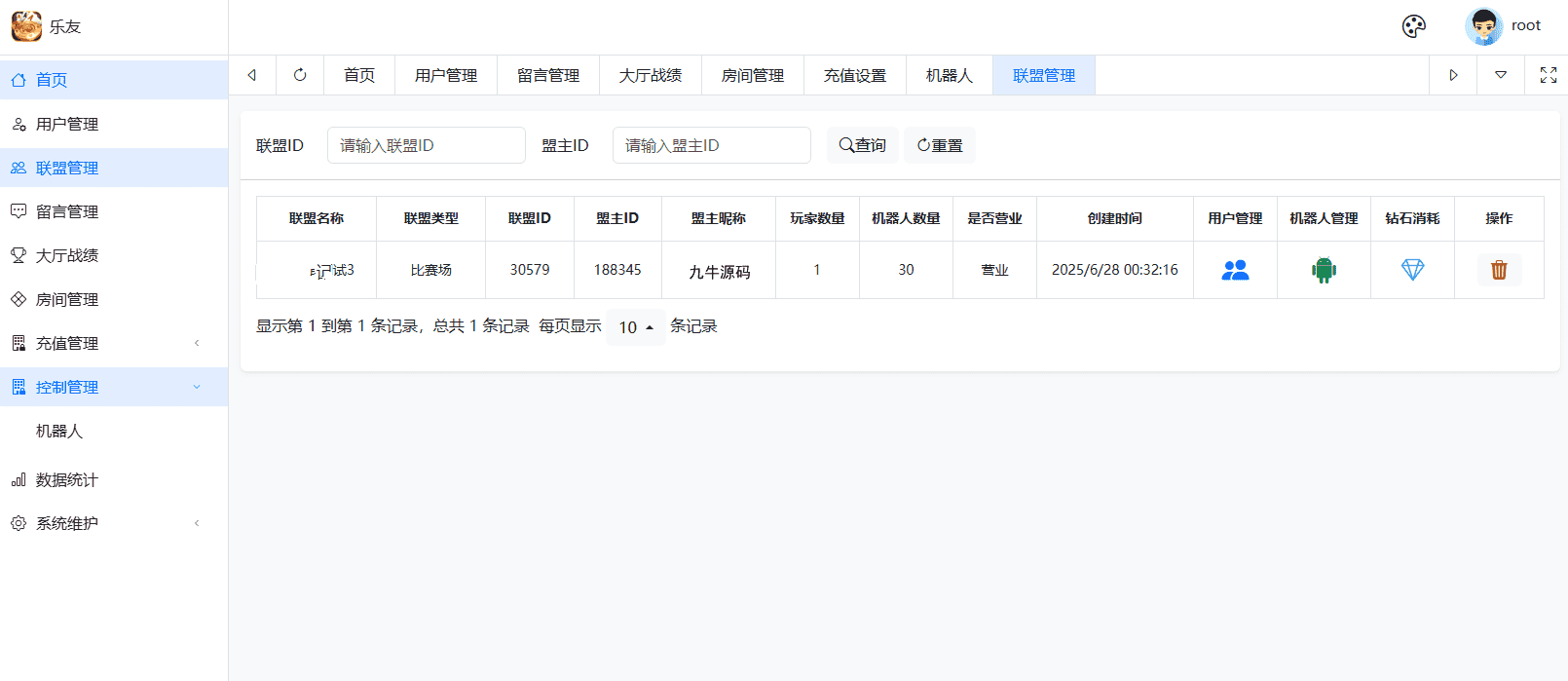Delete alliance 30579 with trash icon
The height and width of the screenshot is (681, 1568).
tap(1499, 270)
